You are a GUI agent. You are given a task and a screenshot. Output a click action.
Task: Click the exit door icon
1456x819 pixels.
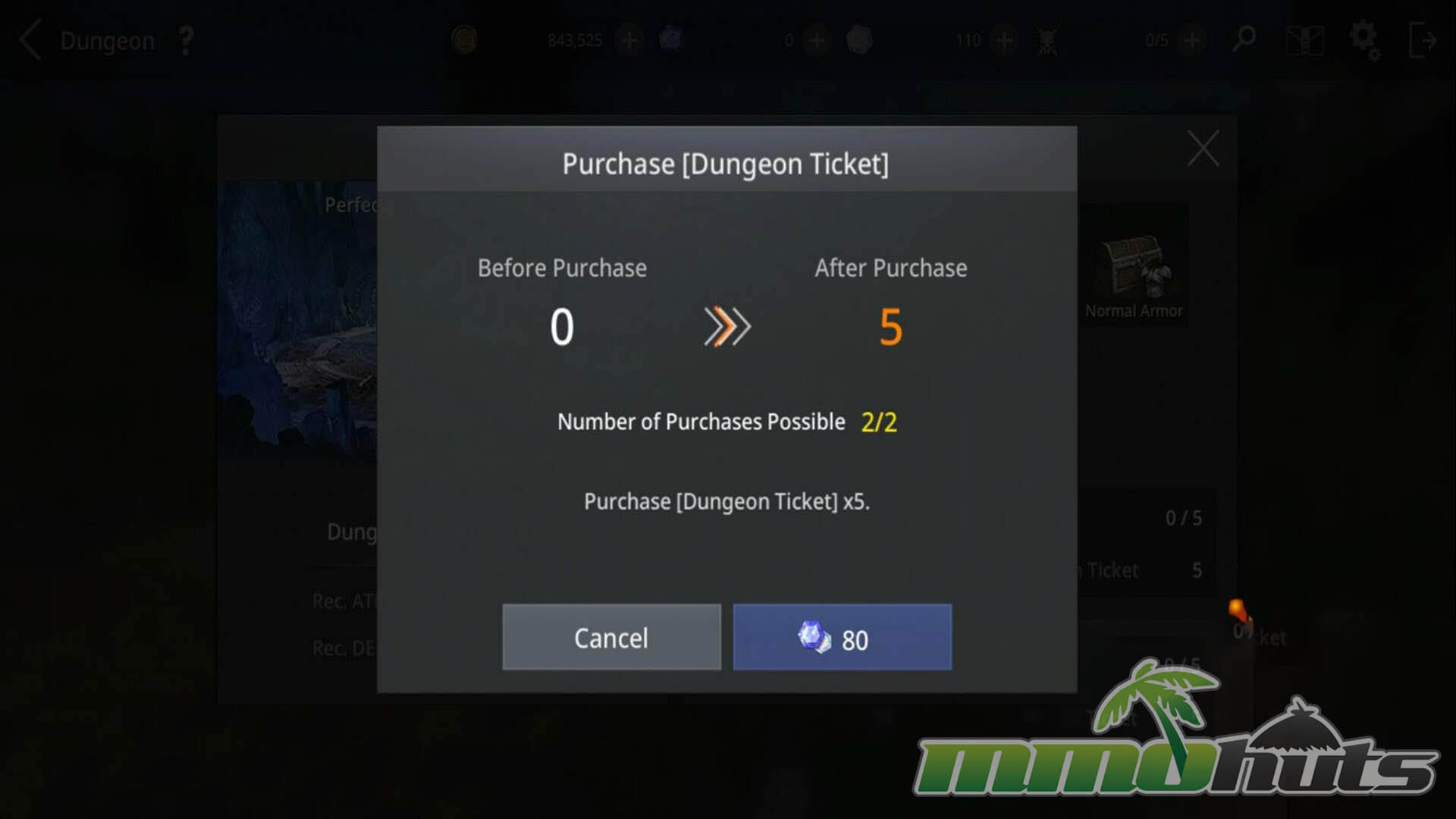(1422, 40)
